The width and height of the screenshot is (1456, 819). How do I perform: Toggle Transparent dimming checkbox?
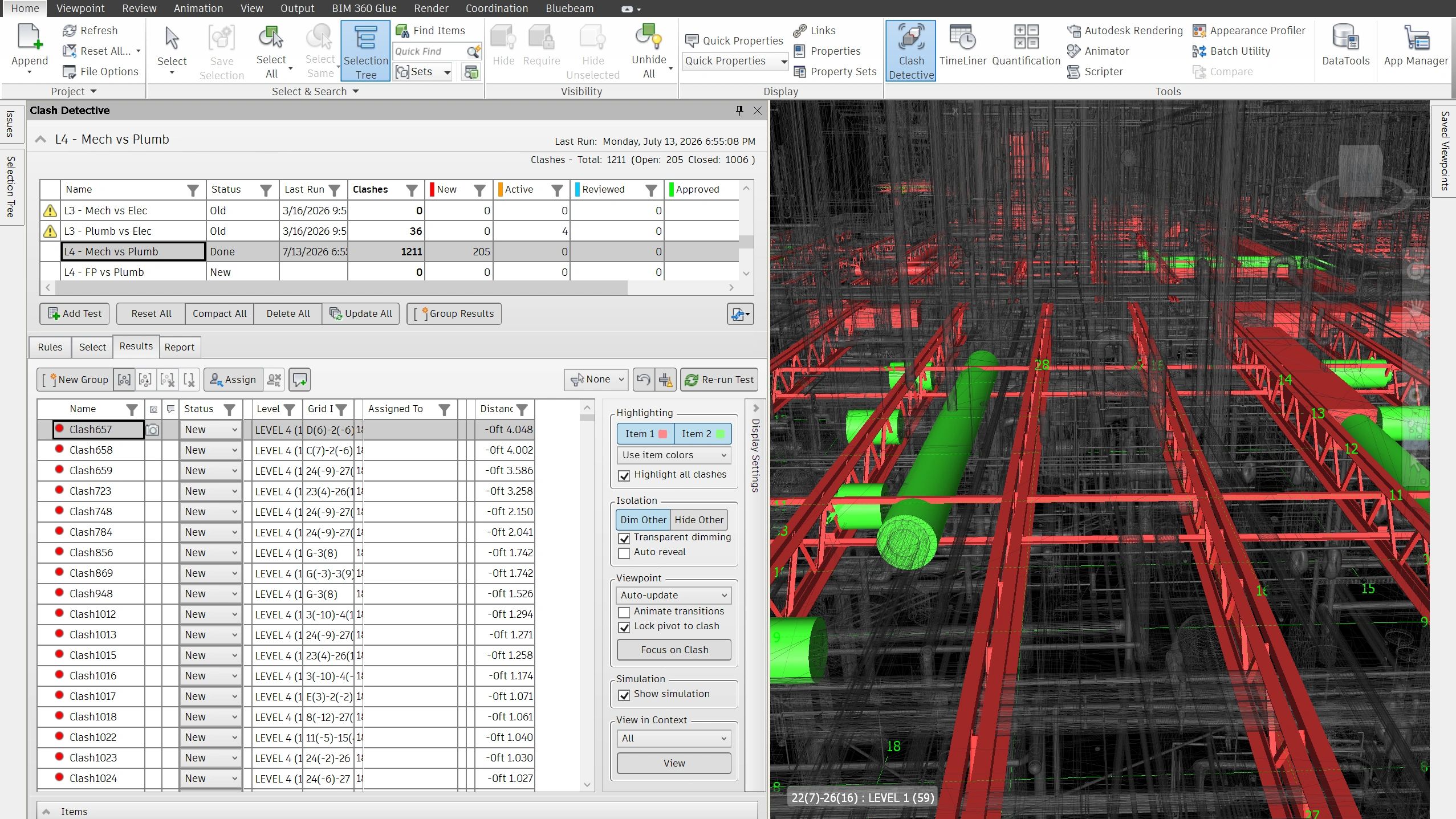(624, 538)
